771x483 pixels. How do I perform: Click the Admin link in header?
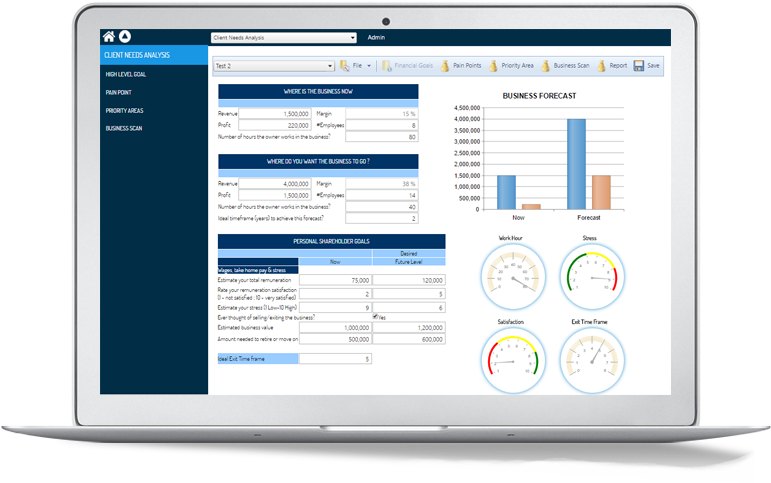coord(376,37)
